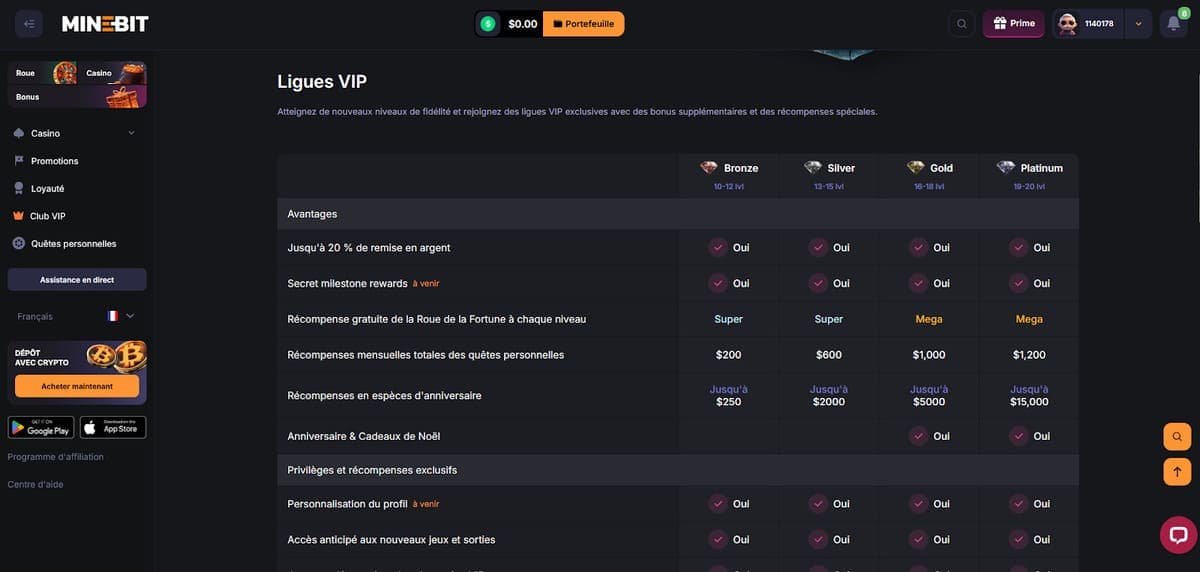Click the Promotions flag icon
This screenshot has width=1200, height=572.
point(19,160)
